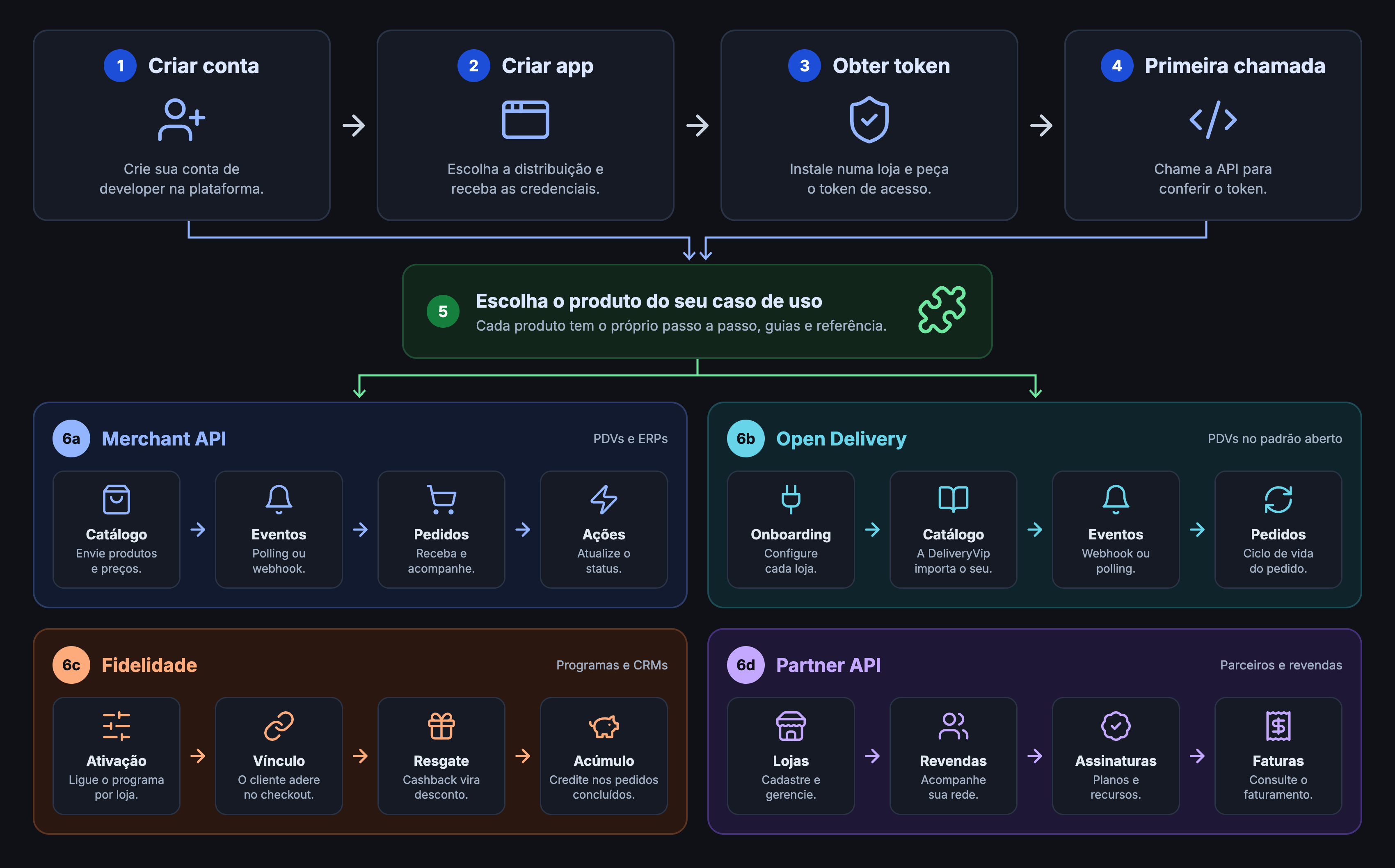Select the Merchant API section heading

[x=164, y=439]
